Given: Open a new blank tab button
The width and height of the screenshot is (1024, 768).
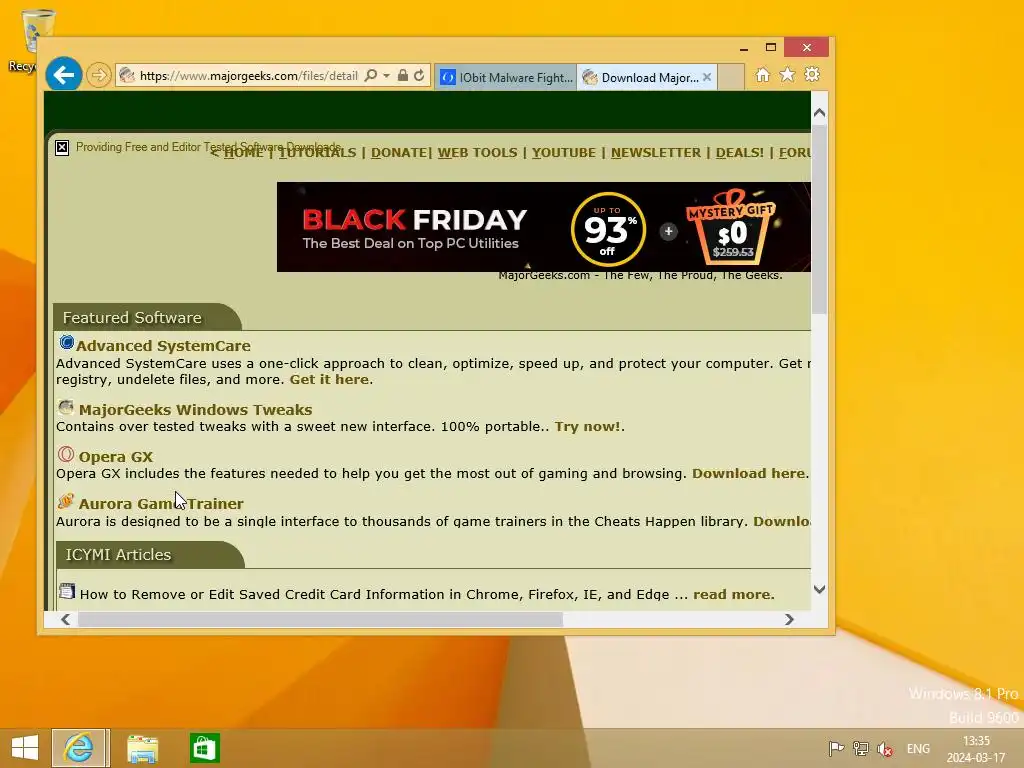Looking at the screenshot, I should coord(731,77).
